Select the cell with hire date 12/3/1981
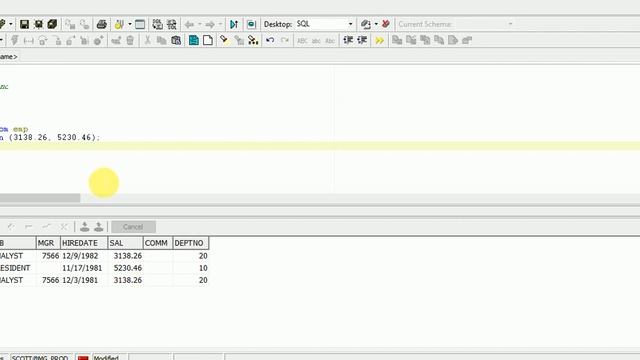The height and width of the screenshot is (360, 640). [x=84, y=280]
